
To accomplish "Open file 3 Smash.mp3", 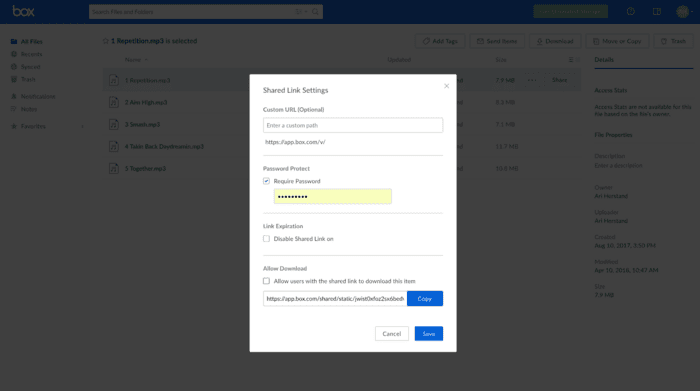I will pos(142,124).
